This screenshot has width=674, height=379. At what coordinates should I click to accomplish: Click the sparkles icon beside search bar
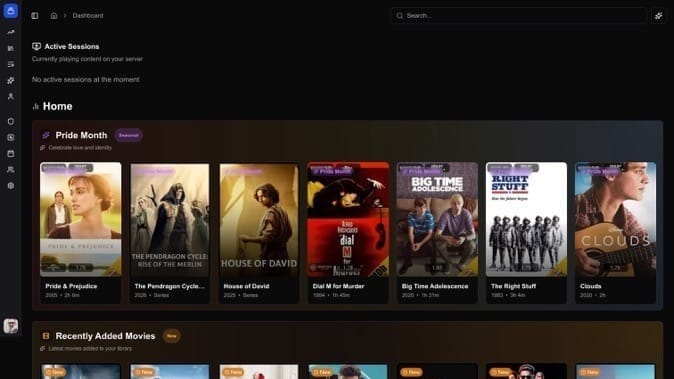(659, 16)
